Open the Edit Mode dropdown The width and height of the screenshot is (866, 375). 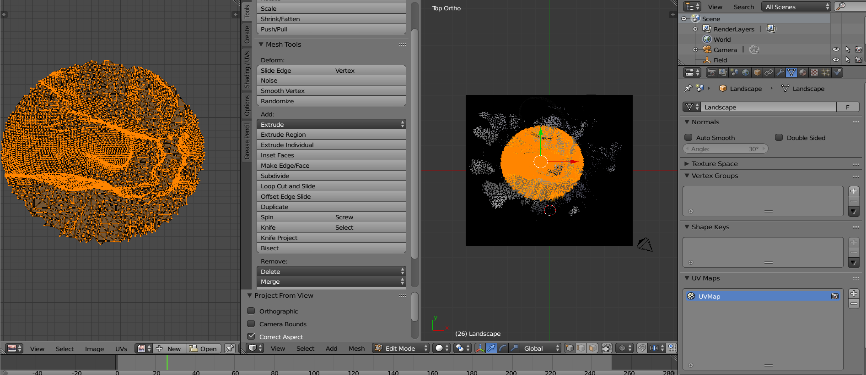click(x=402, y=348)
